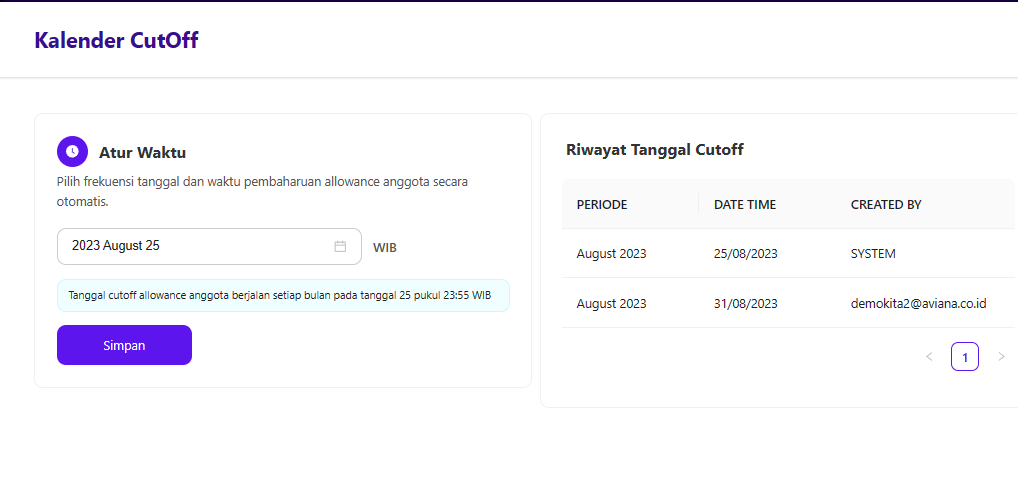The image size is (1018, 482).
Task: Click the PERIODE column header
Action: pos(602,204)
